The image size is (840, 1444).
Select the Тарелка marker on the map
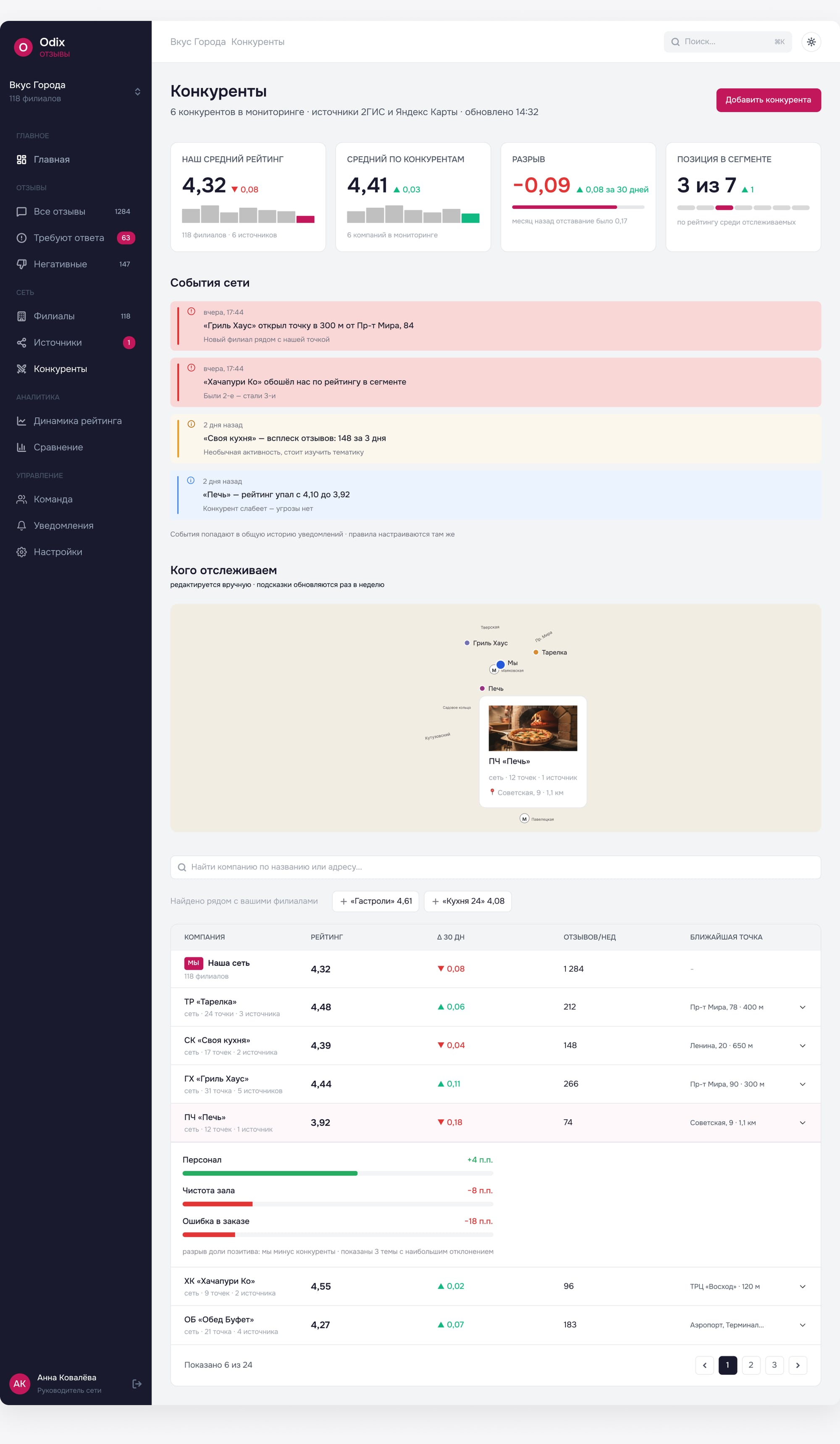pos(536,652)
